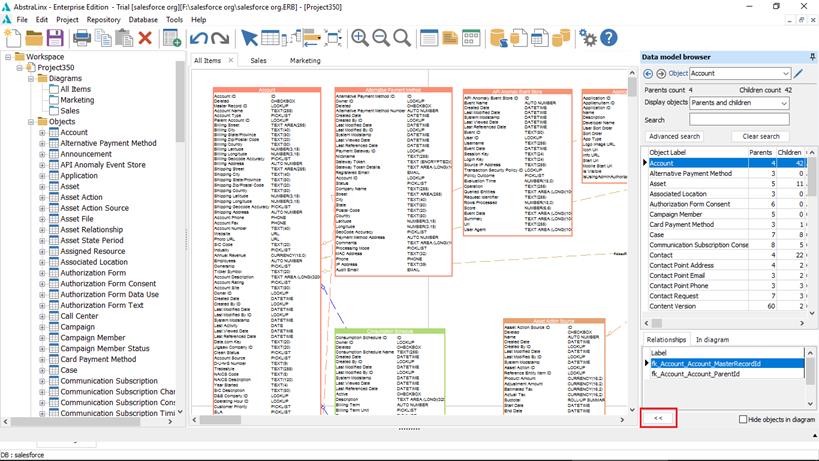Click the Print toolbar icon

[82, 38]
